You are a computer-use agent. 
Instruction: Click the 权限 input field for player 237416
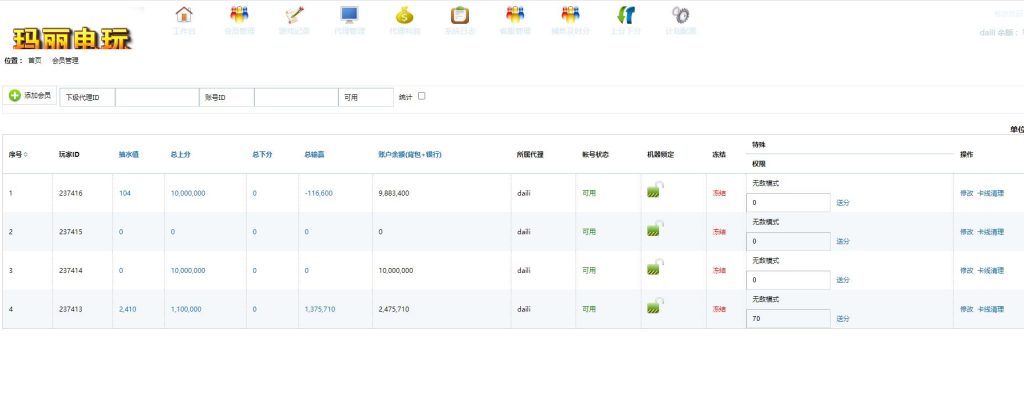click(x=788, y=202)
